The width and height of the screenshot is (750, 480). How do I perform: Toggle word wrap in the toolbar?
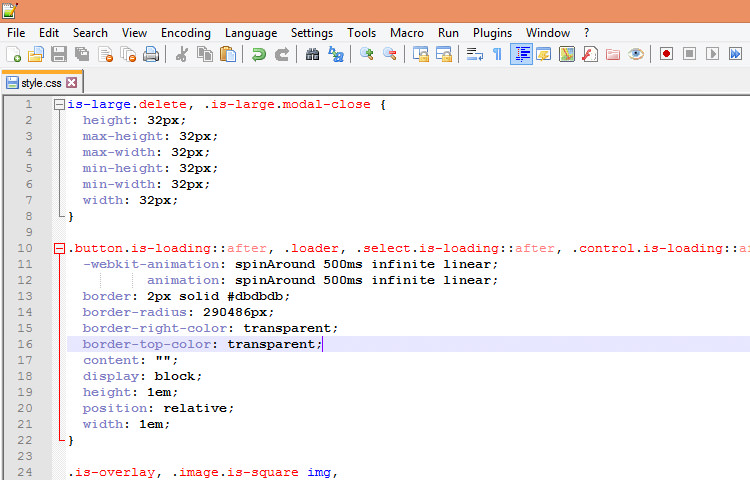point(474,54)
